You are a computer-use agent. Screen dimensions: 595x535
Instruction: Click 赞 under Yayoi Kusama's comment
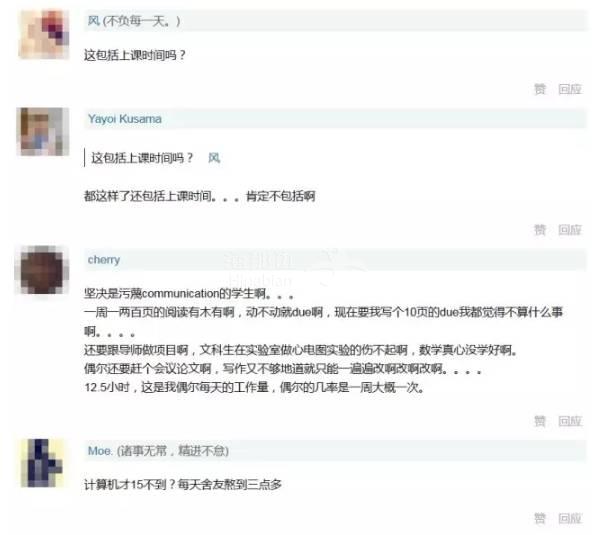point(540,230)
